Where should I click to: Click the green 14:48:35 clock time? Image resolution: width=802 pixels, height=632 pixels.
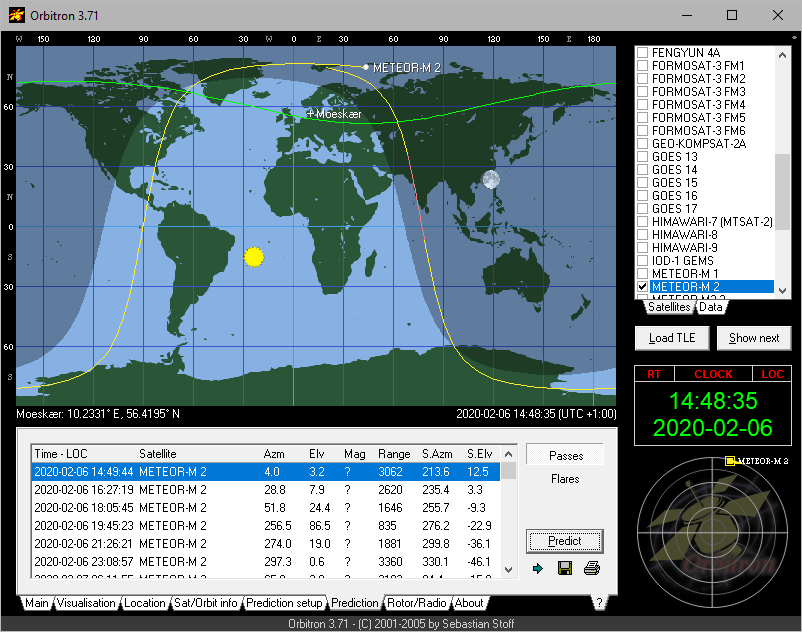pyautogui.click(x=713, y=401)
